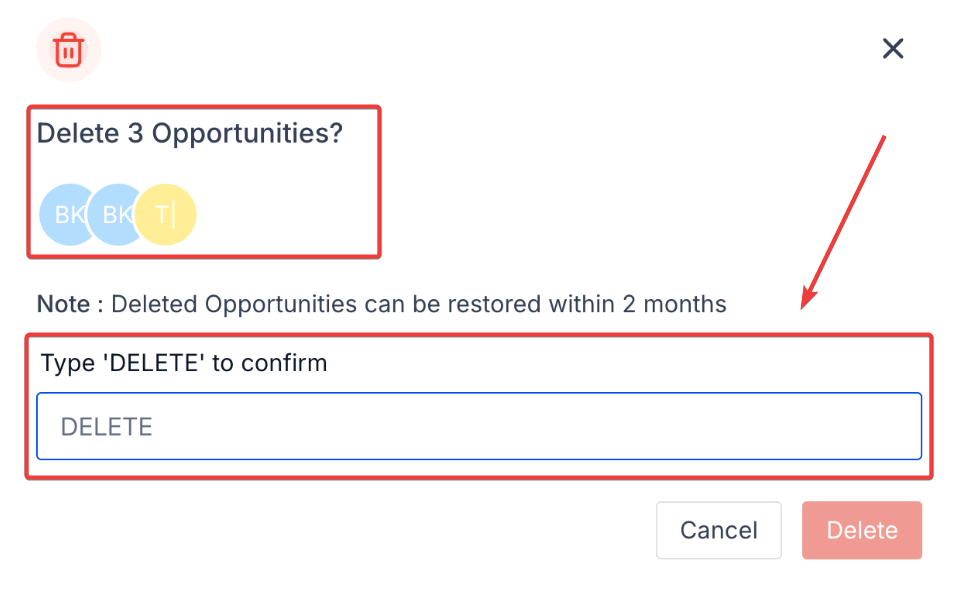
Task: Click the 'Delete 3 Opportunities?' heading
Action: (189, 133)
